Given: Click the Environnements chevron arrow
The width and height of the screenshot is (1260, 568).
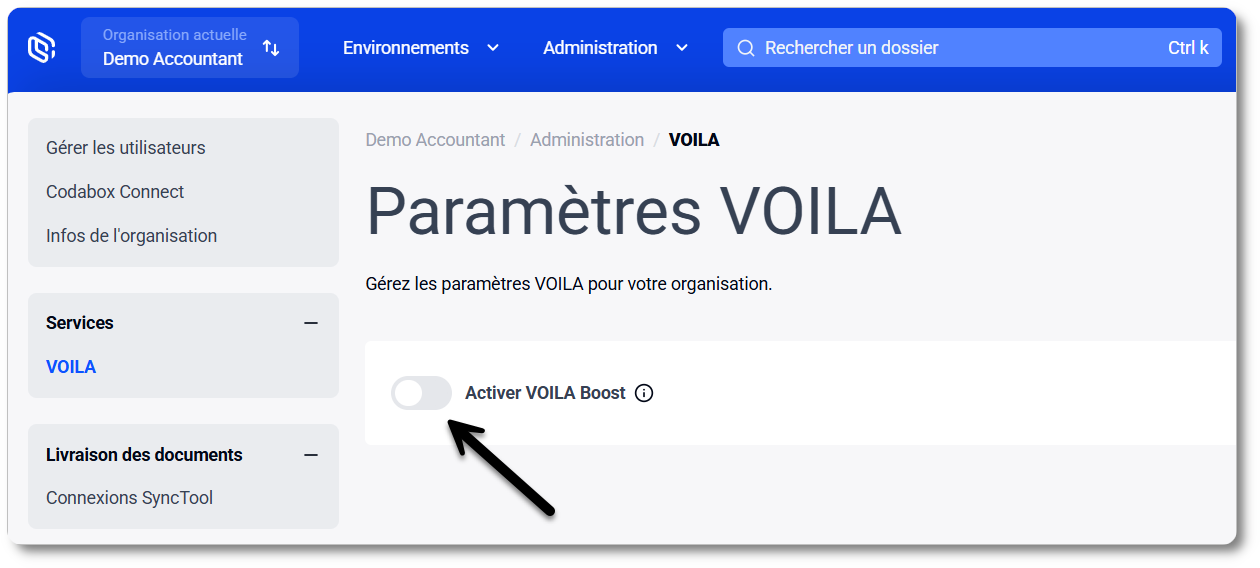Looking at the screenshot, I should [493, 48].
